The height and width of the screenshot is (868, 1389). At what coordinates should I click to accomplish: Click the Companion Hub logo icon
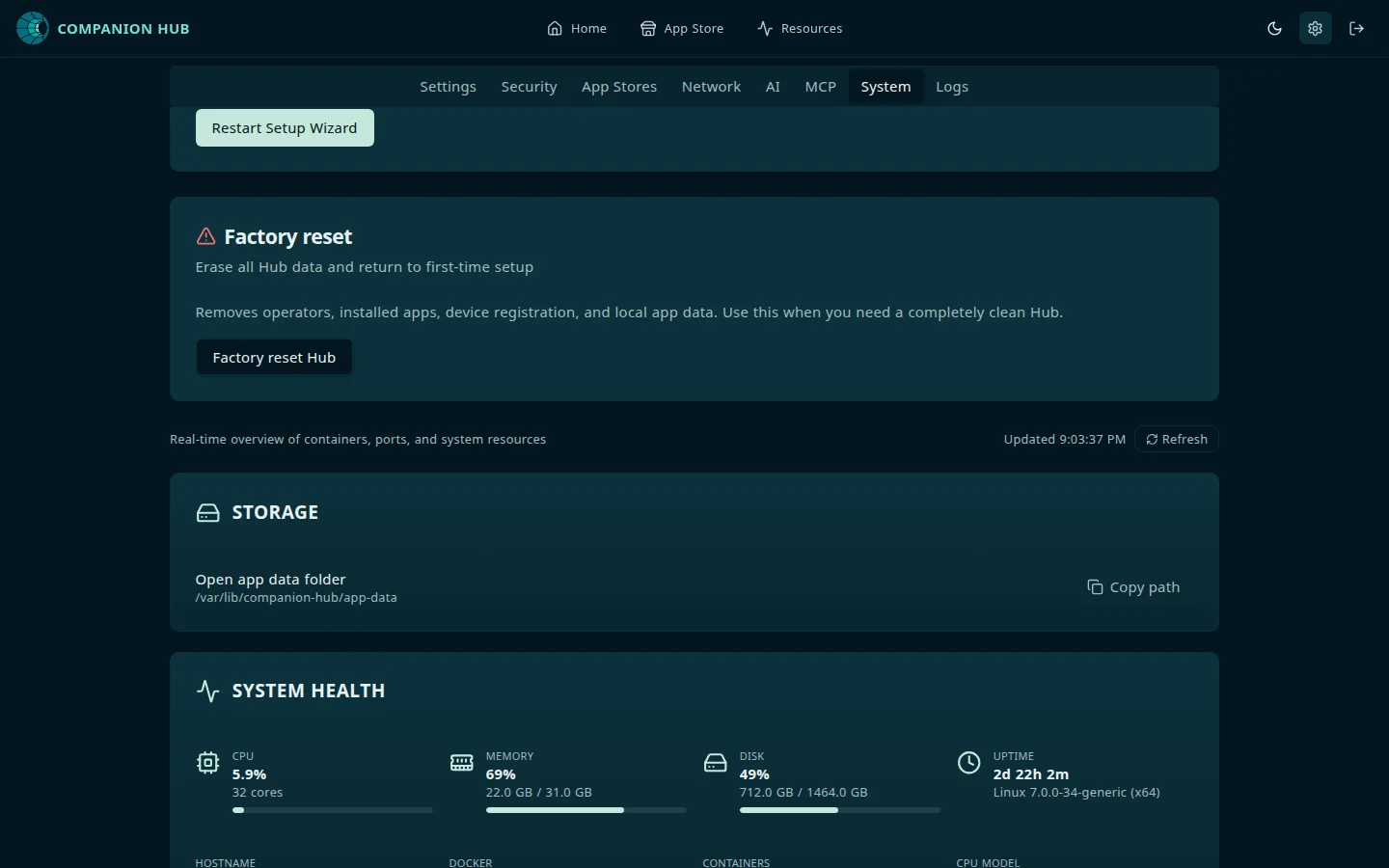click(33, 28)
